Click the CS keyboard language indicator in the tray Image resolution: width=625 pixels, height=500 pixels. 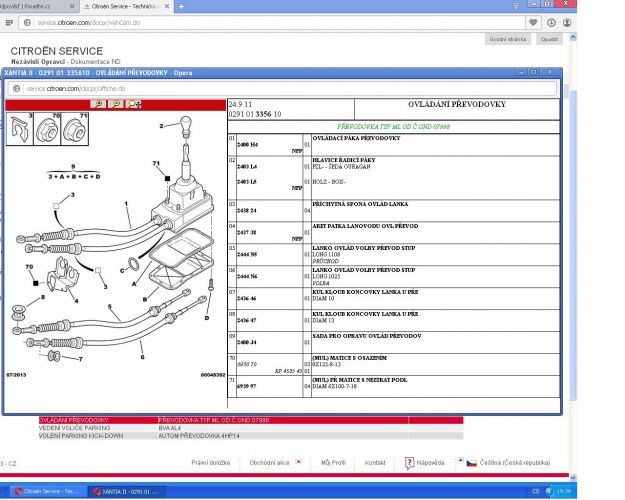click(x=536, y=491)
